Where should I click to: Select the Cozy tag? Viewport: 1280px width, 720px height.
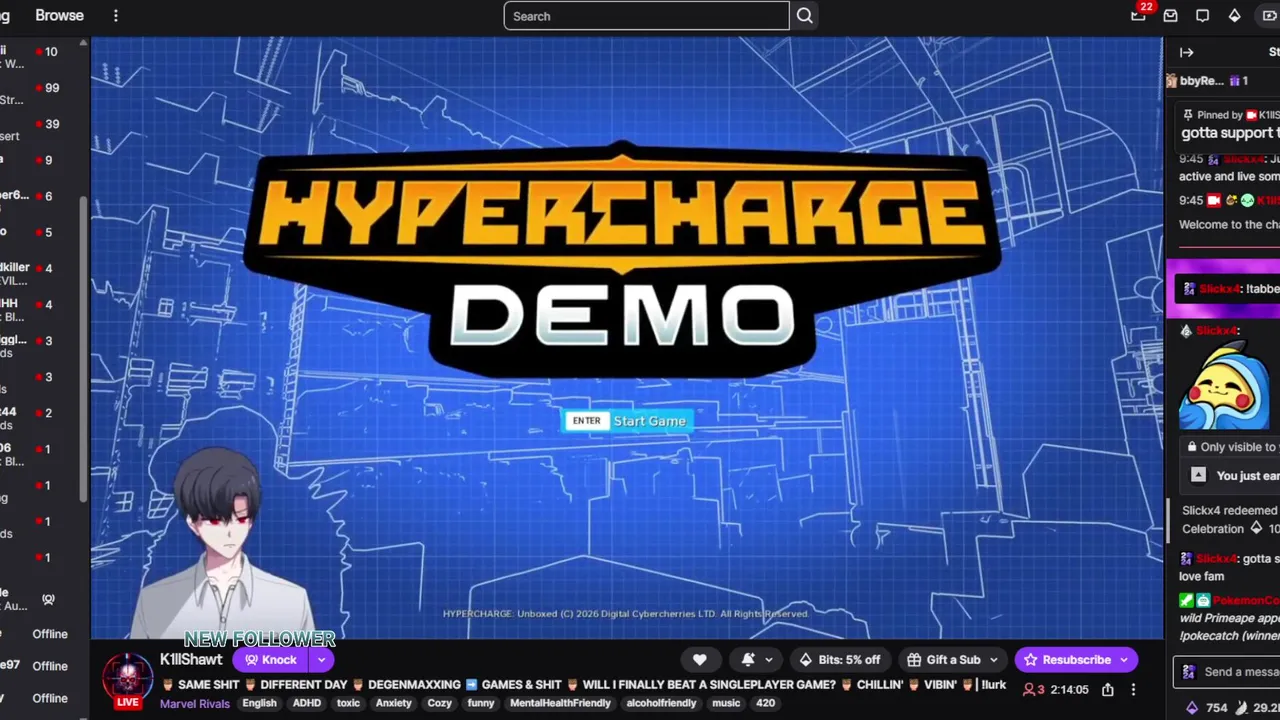[x=440, y=703]
